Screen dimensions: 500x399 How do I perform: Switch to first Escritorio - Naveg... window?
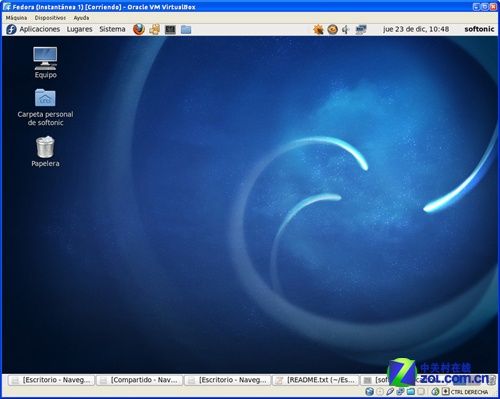point(51,380)
